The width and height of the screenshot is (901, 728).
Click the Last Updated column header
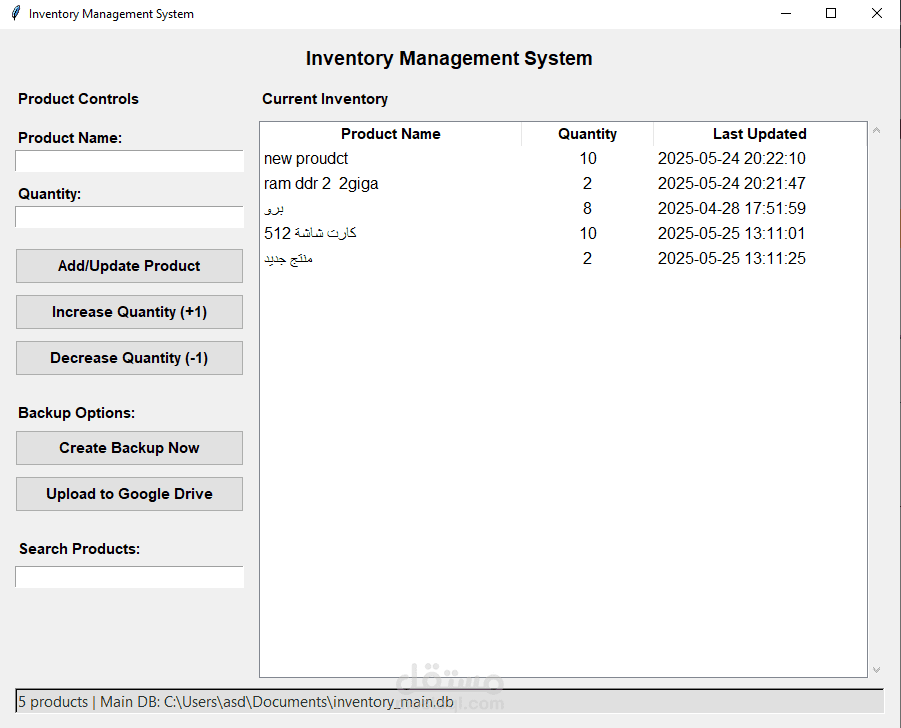(760, 134)
